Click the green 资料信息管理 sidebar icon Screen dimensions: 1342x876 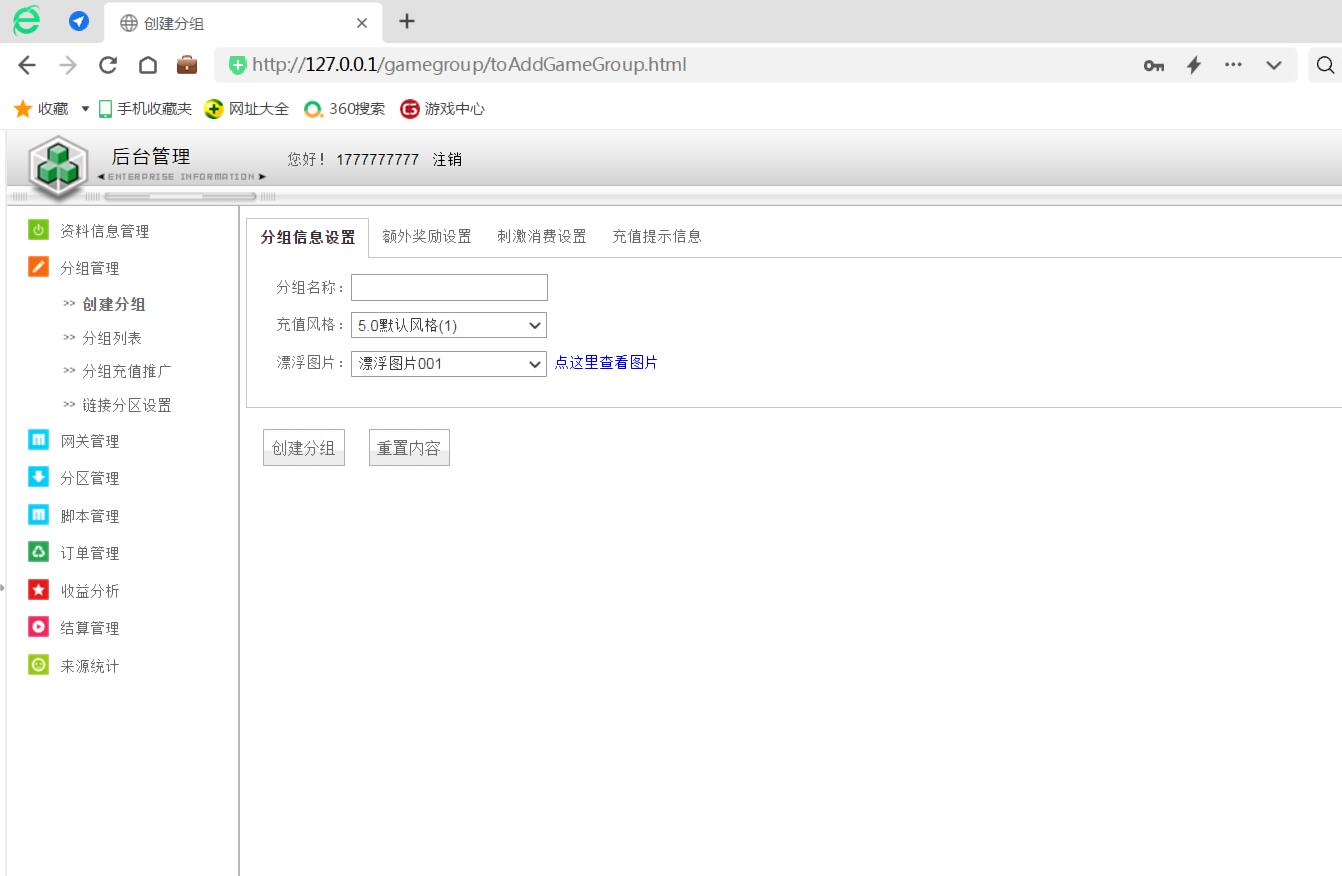[x=38, y=230]
